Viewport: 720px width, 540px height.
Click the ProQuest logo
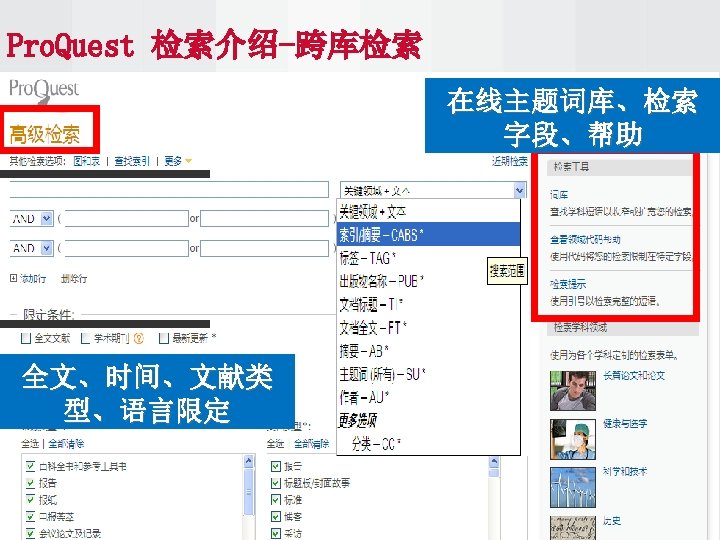(44, 90)
